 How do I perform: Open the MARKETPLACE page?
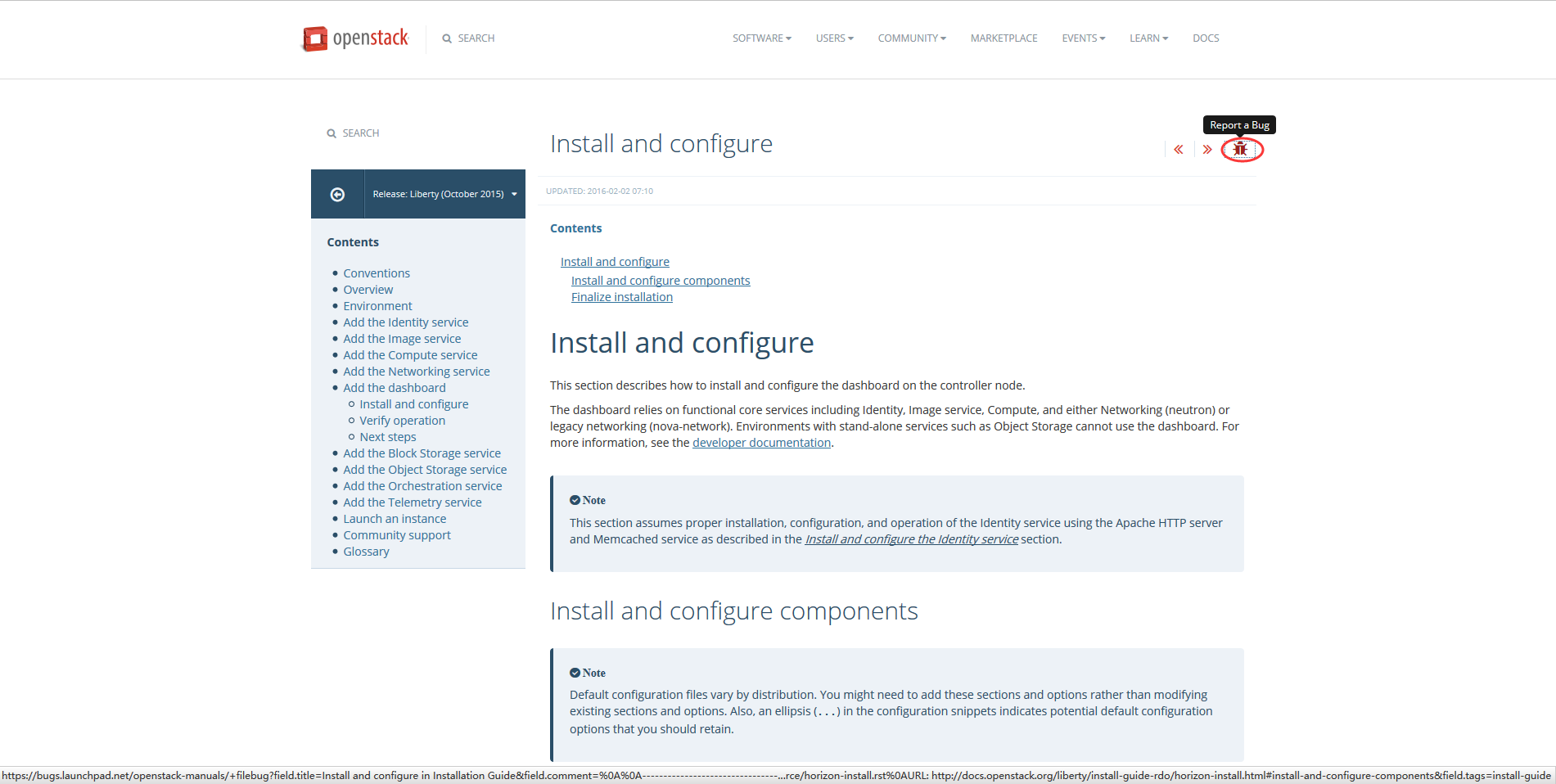(1004, 38)
